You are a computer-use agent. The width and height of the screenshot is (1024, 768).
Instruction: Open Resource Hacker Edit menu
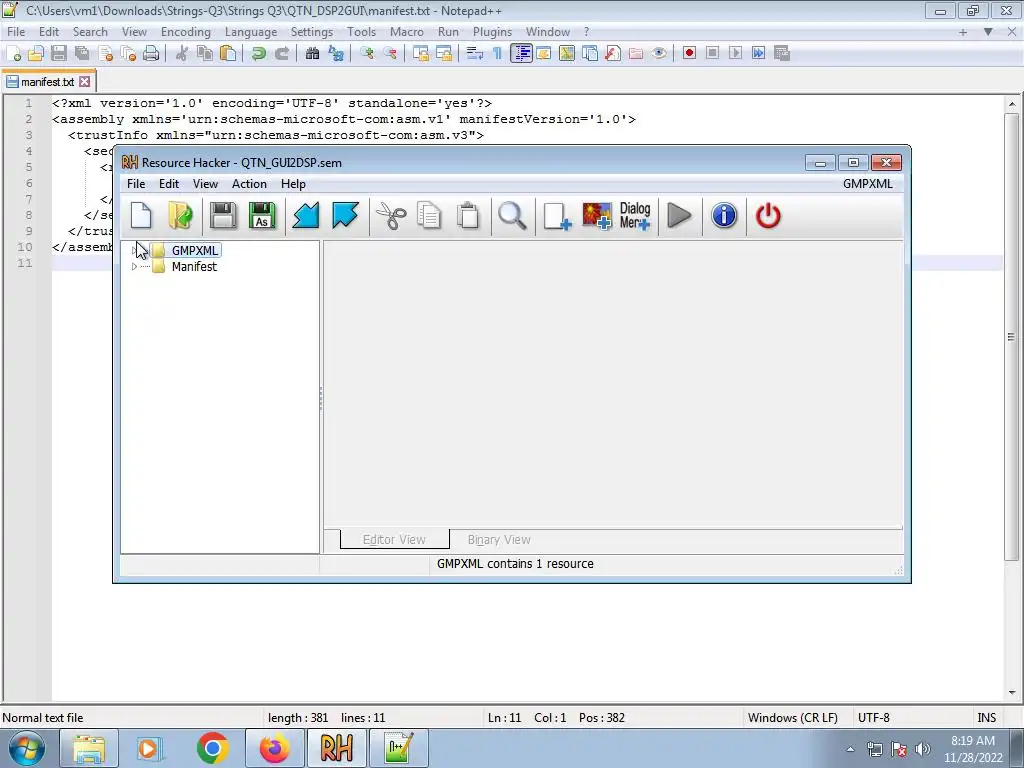click(168, 184)
